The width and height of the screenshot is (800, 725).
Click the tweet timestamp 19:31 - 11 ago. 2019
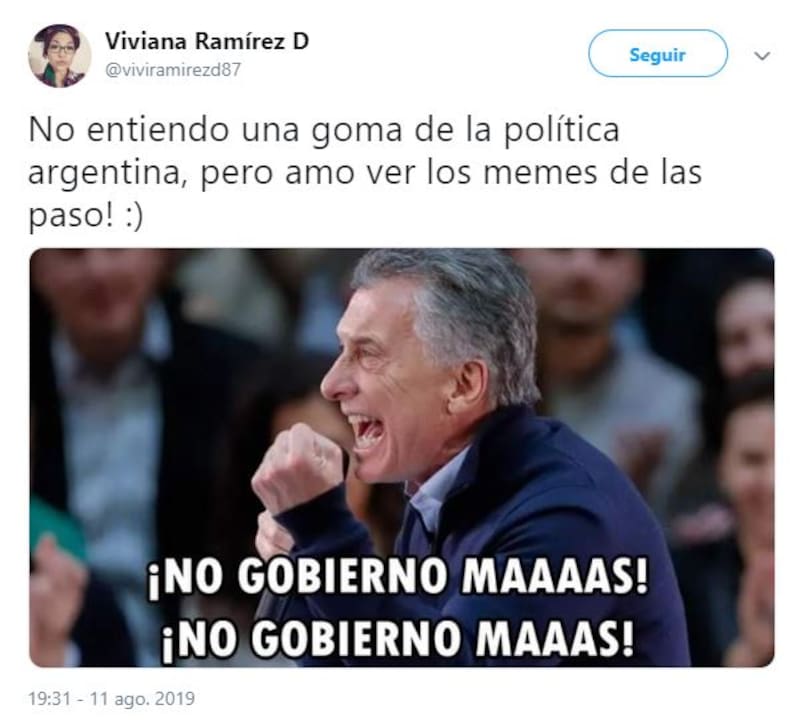click(x=112, y=698)
